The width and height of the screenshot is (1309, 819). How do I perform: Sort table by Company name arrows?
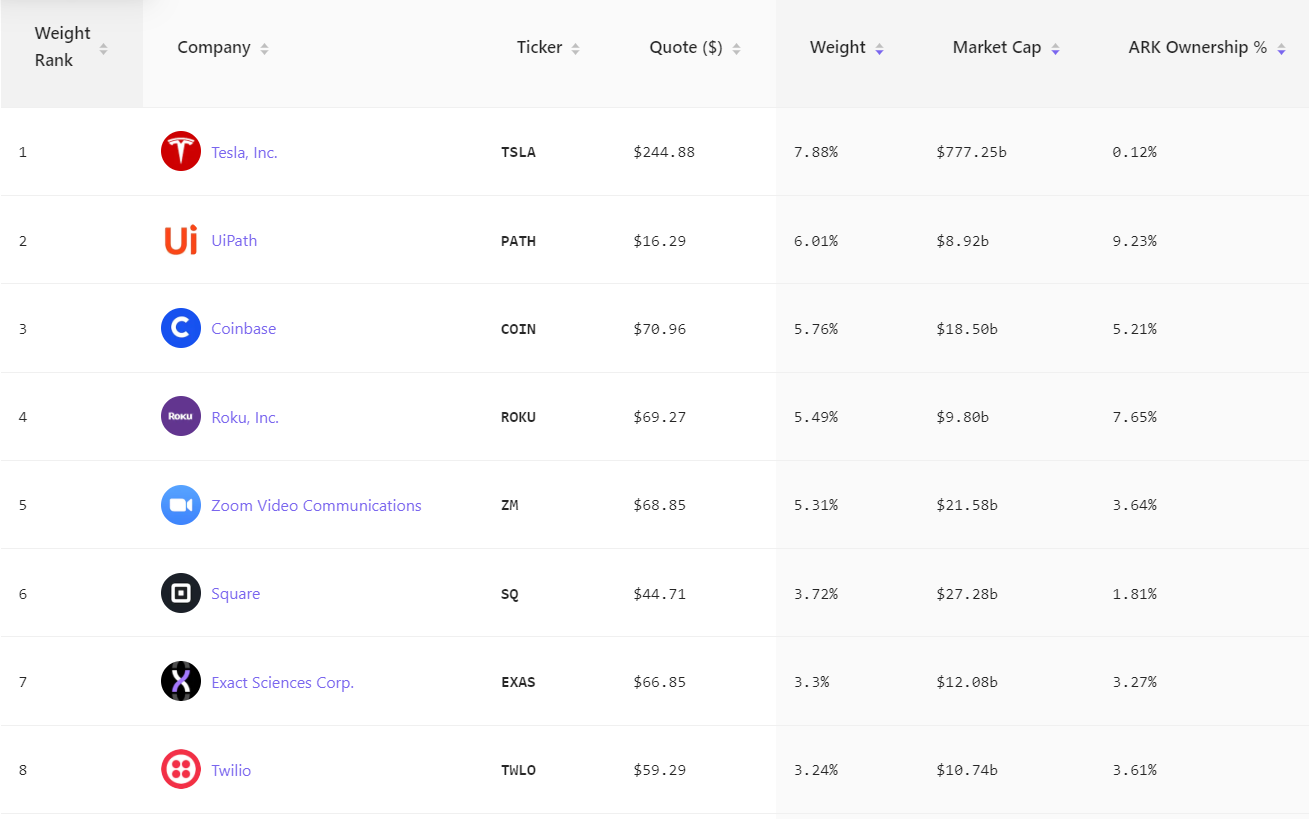[264, 48]
